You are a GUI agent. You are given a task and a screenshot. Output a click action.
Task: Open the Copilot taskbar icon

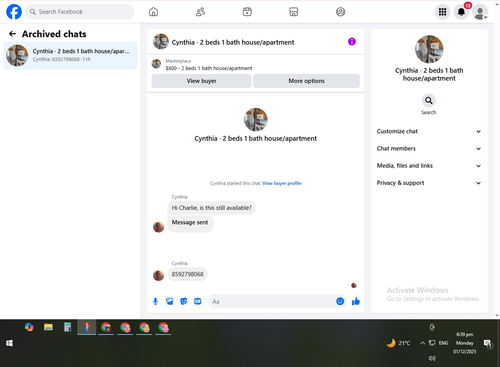(x=29, y=327)
